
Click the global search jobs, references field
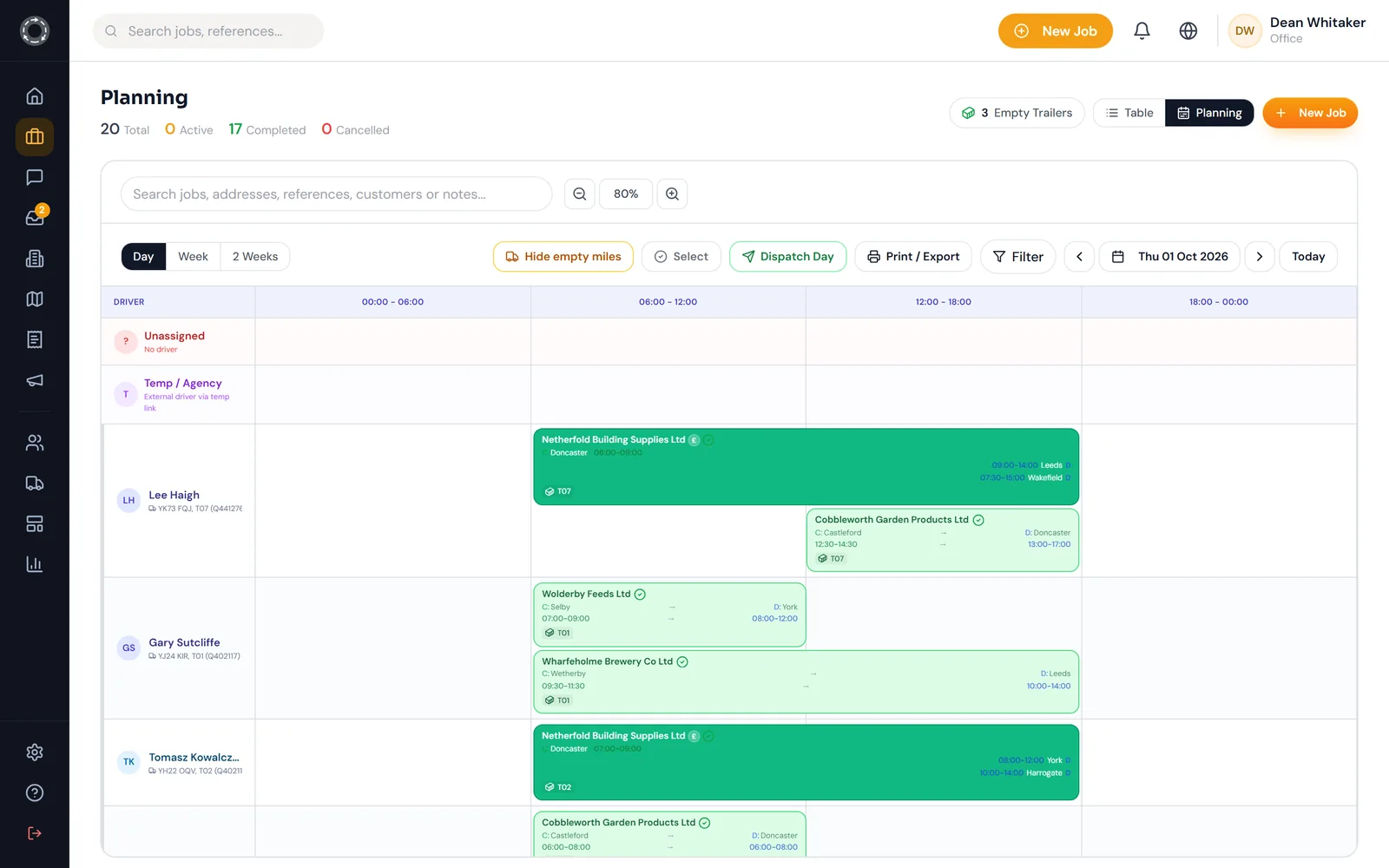click(x=208, y=31)
